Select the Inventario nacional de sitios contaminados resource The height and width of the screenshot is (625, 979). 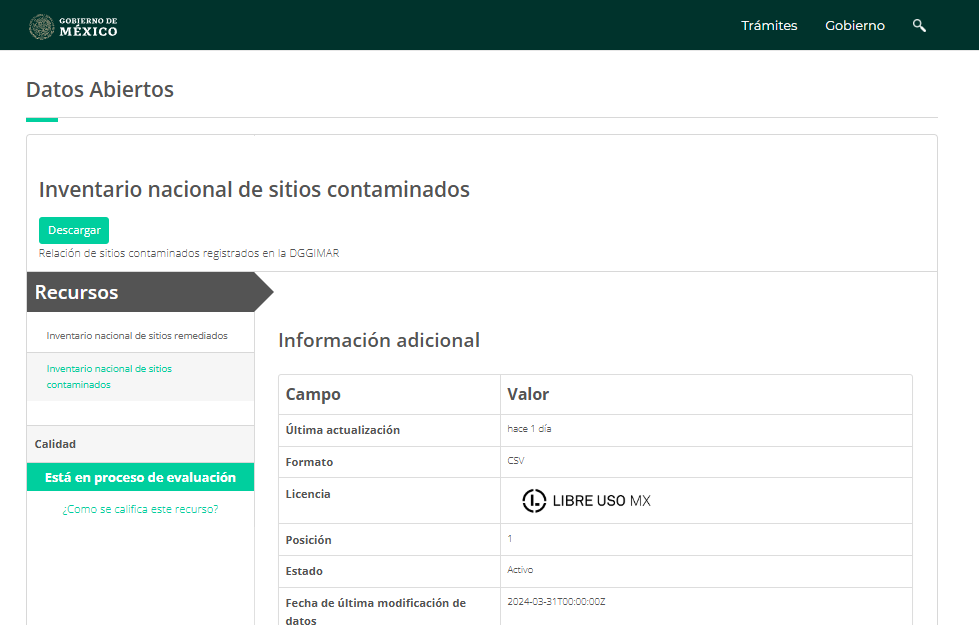pyautogui.click(x=110, y=376)
